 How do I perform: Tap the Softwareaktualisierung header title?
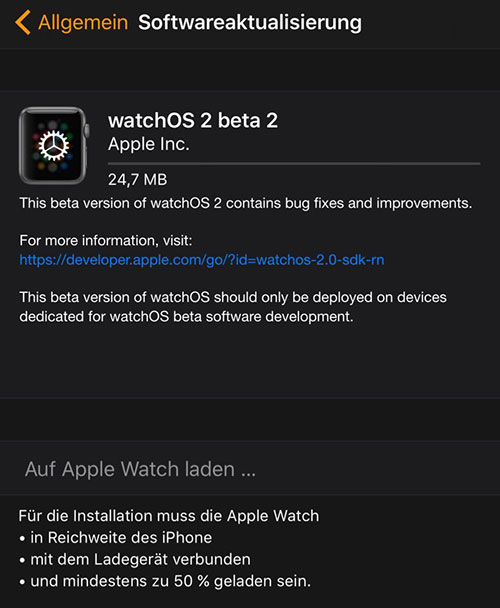[x=250, y=22]
